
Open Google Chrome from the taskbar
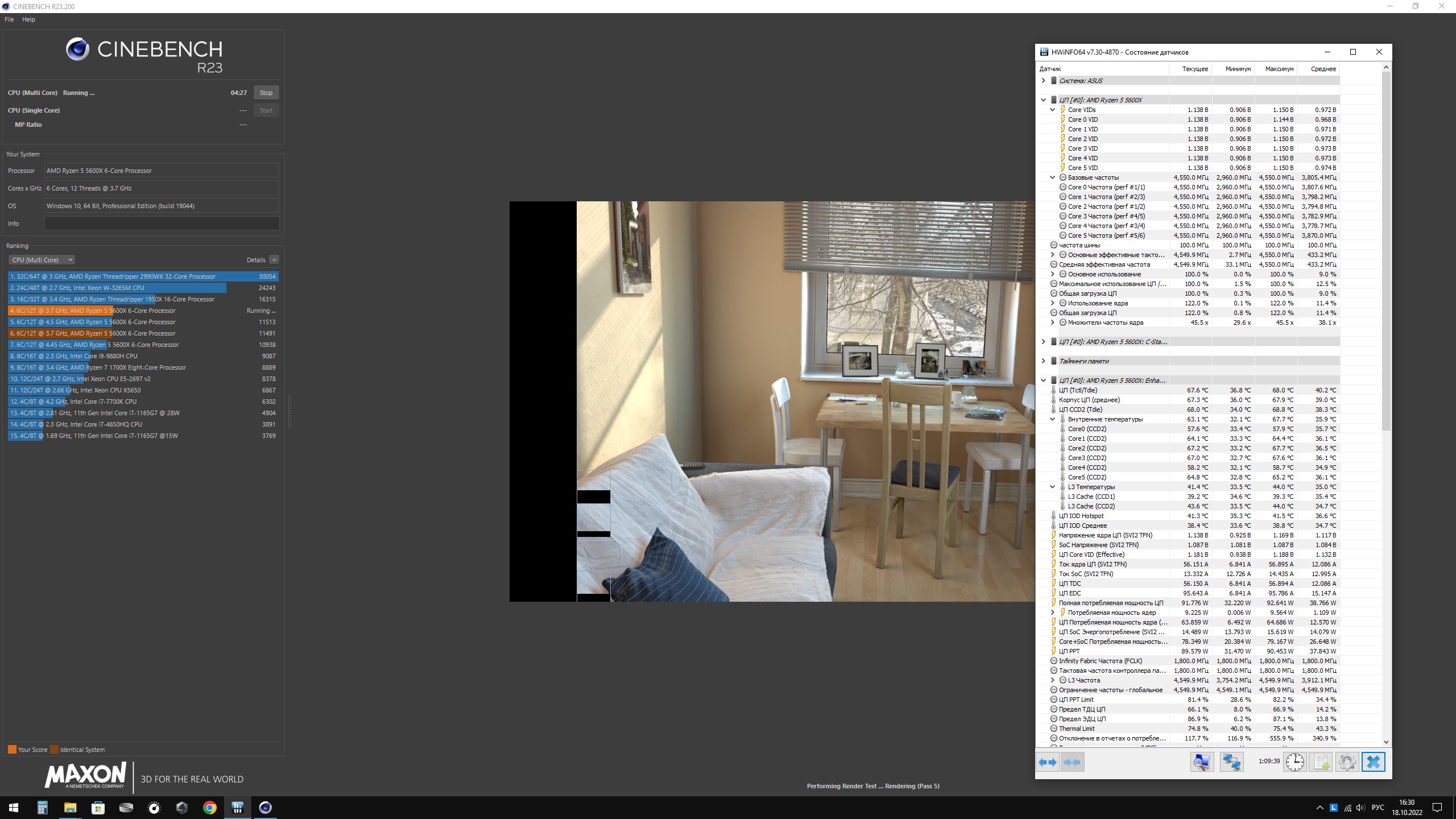(x=210, y=808)
